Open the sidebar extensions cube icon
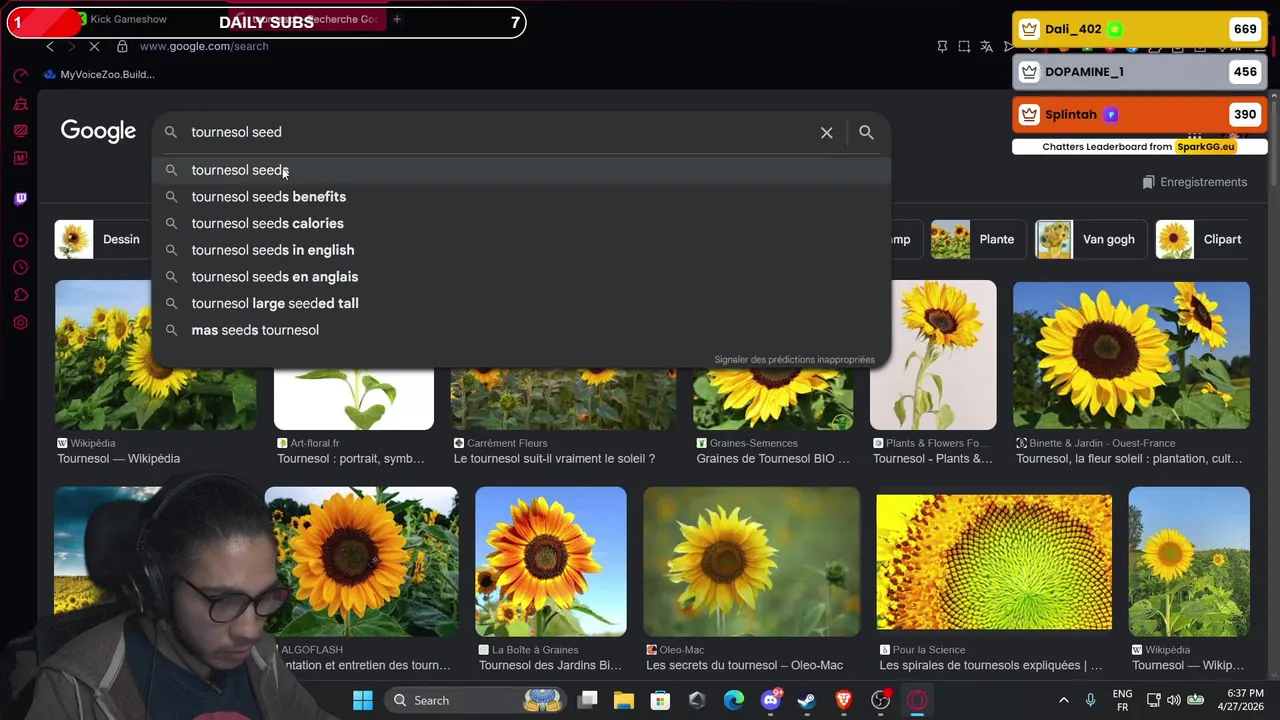Image resolution: width=1280 pixels, height=720 pixels. [20, 295]
